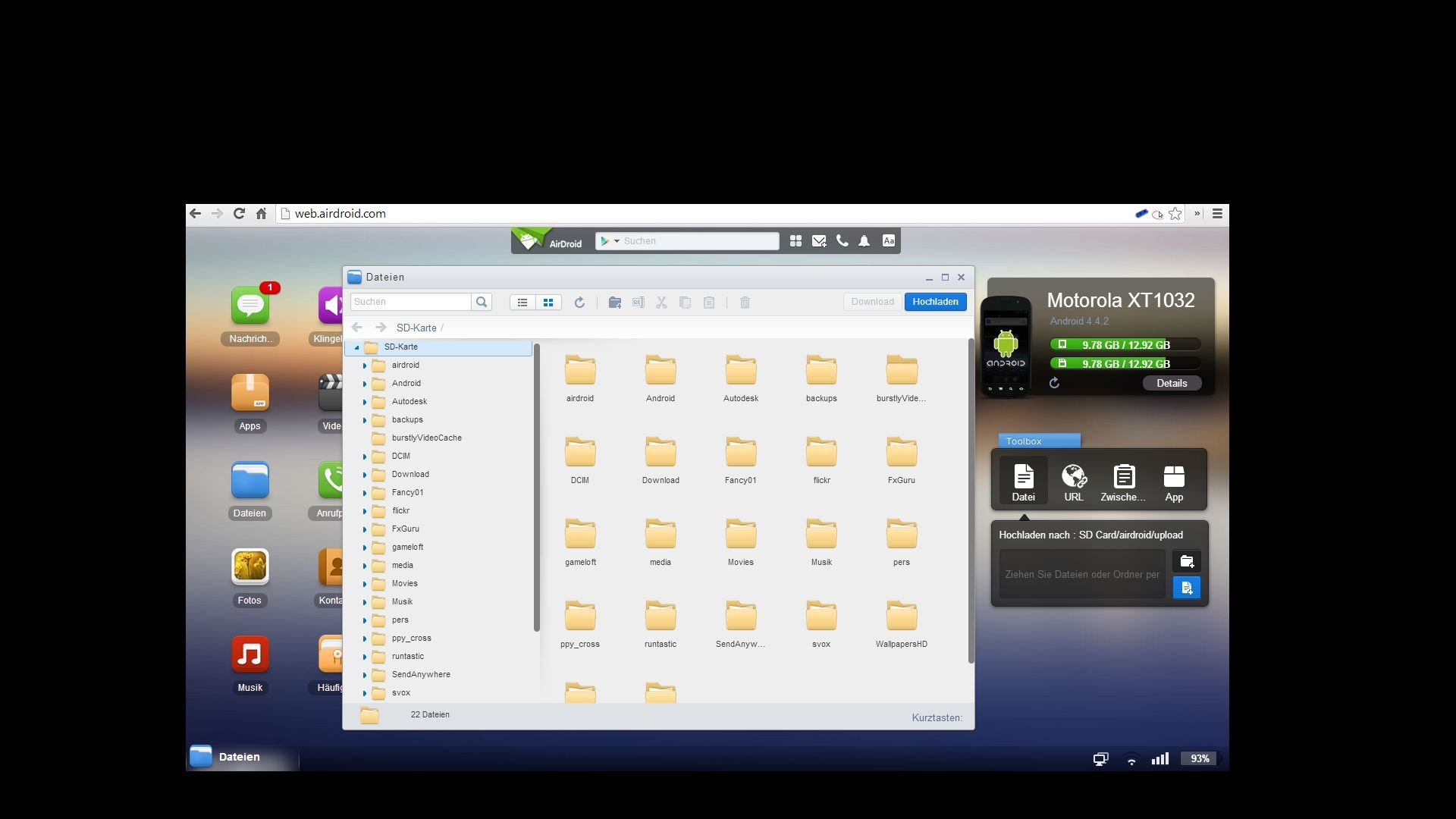Expand the airdroid tree folder
Screen dimensions: 1456x819
(x=364, y=366)
